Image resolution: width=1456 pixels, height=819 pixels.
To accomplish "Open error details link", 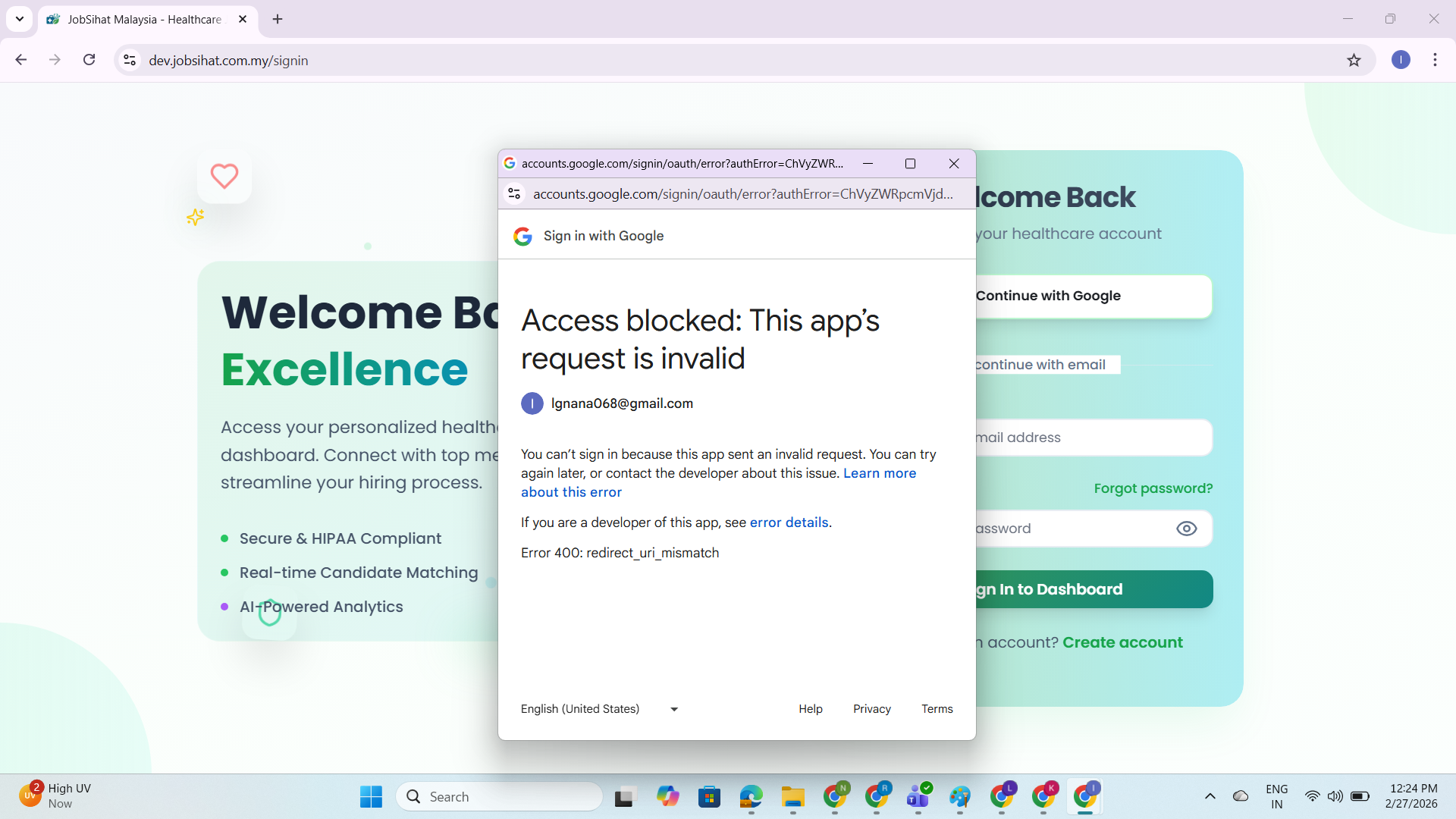I will [789, 522].
